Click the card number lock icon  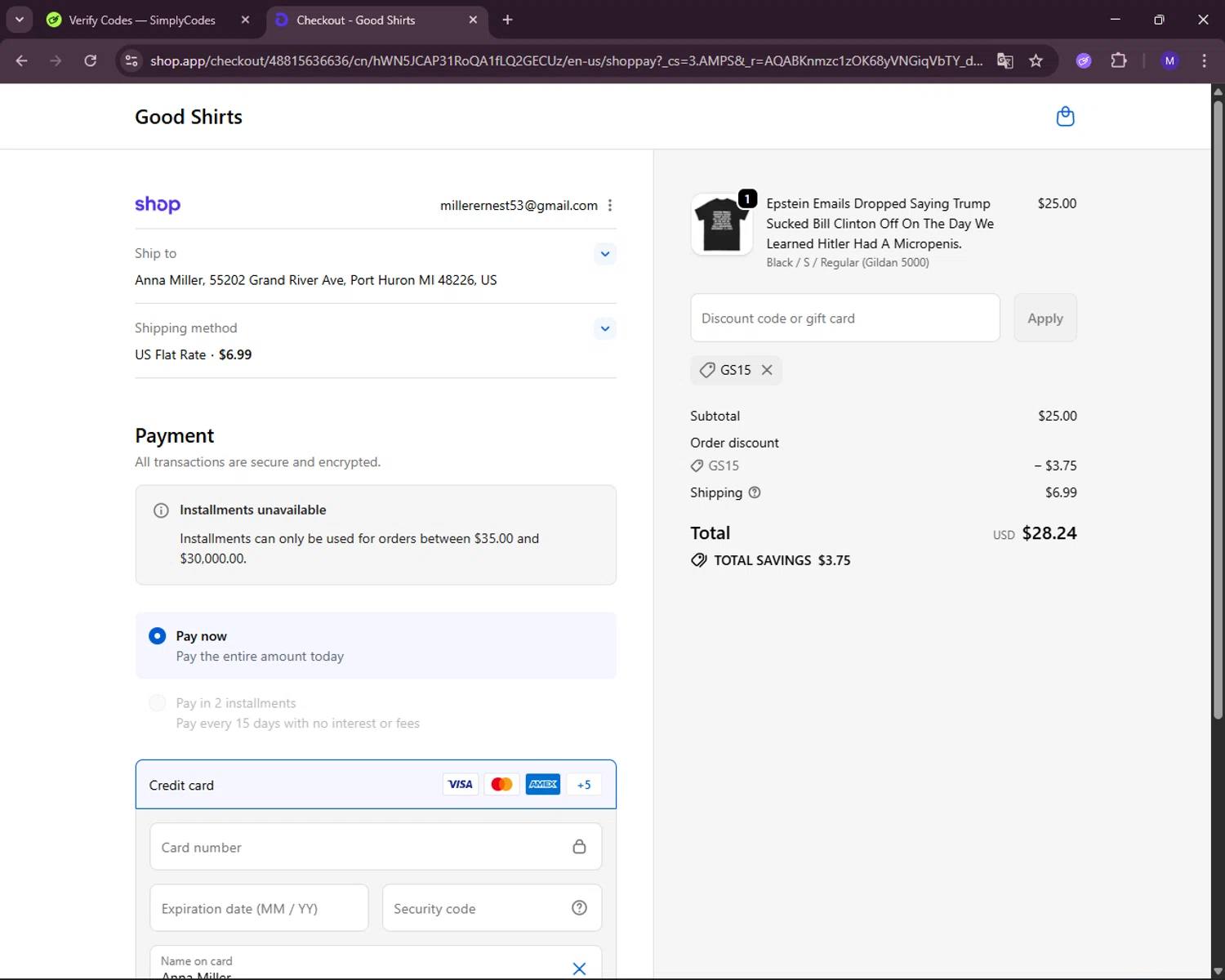coord(579,847)
